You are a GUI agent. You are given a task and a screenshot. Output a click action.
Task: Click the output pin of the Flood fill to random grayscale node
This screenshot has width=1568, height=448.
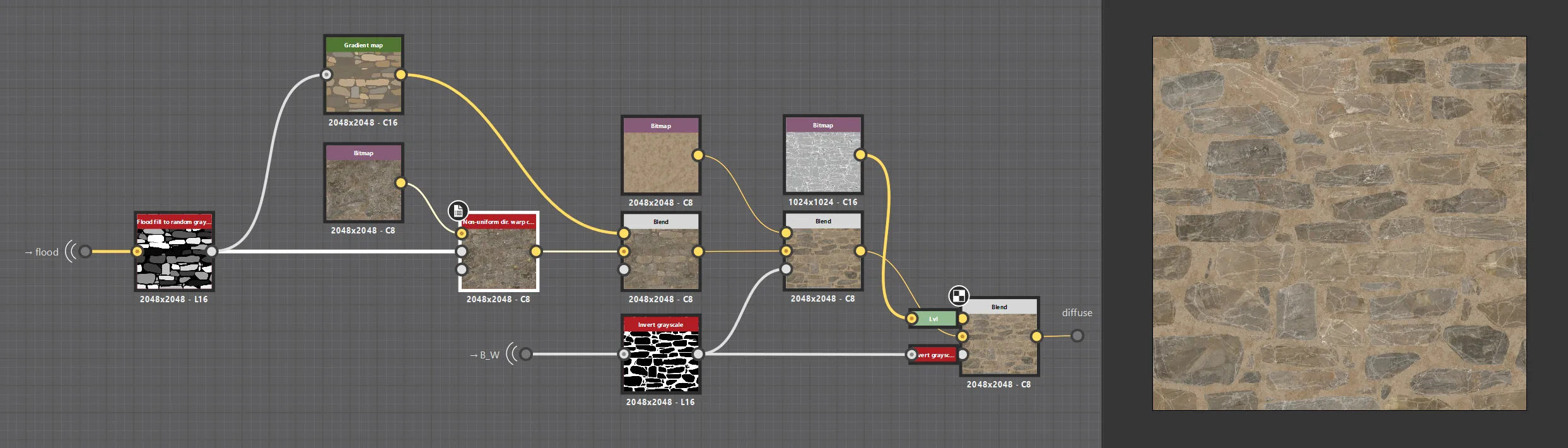coord(211,251)
